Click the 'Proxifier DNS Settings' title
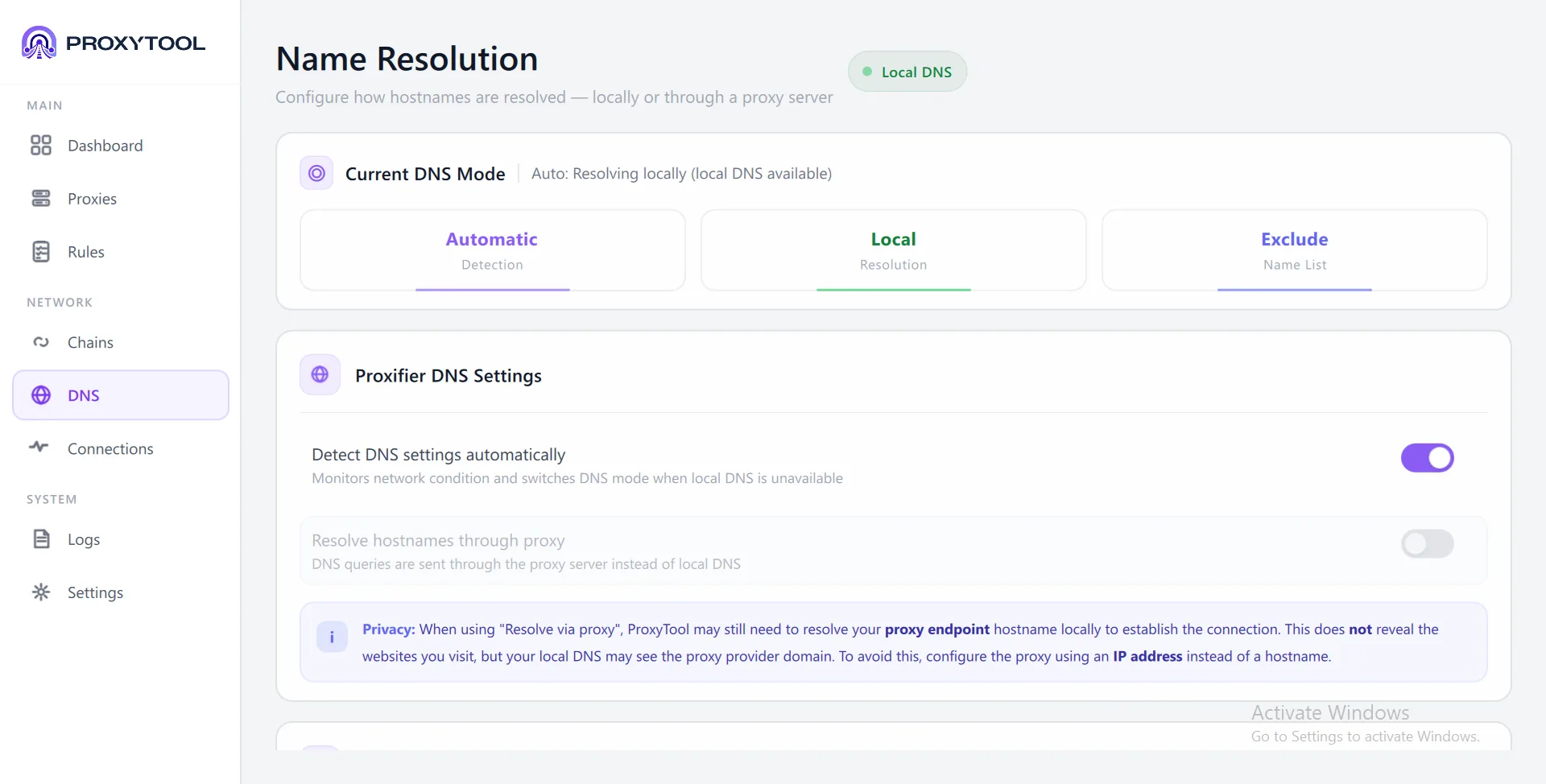Viewport: 1546px width, 784px height. pyautogui.click(x=449, y=375)
